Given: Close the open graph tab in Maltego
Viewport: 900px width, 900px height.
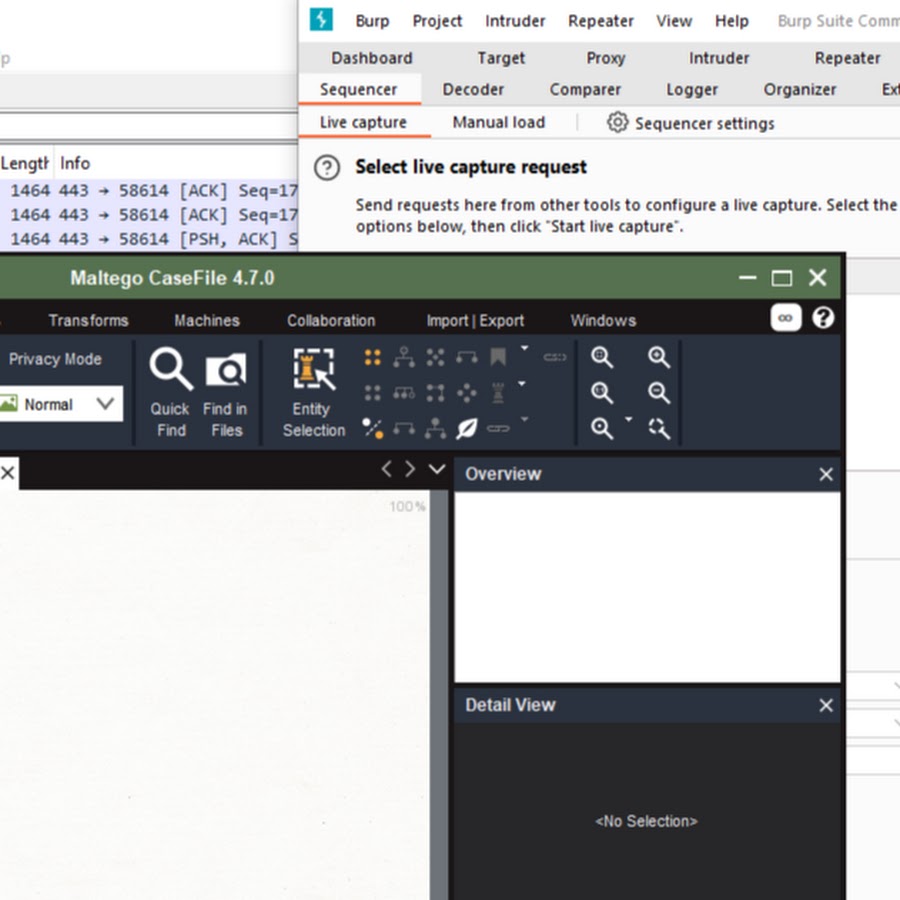Looking at the screenshot, I should pyautogui.click(x=7, y=473).
